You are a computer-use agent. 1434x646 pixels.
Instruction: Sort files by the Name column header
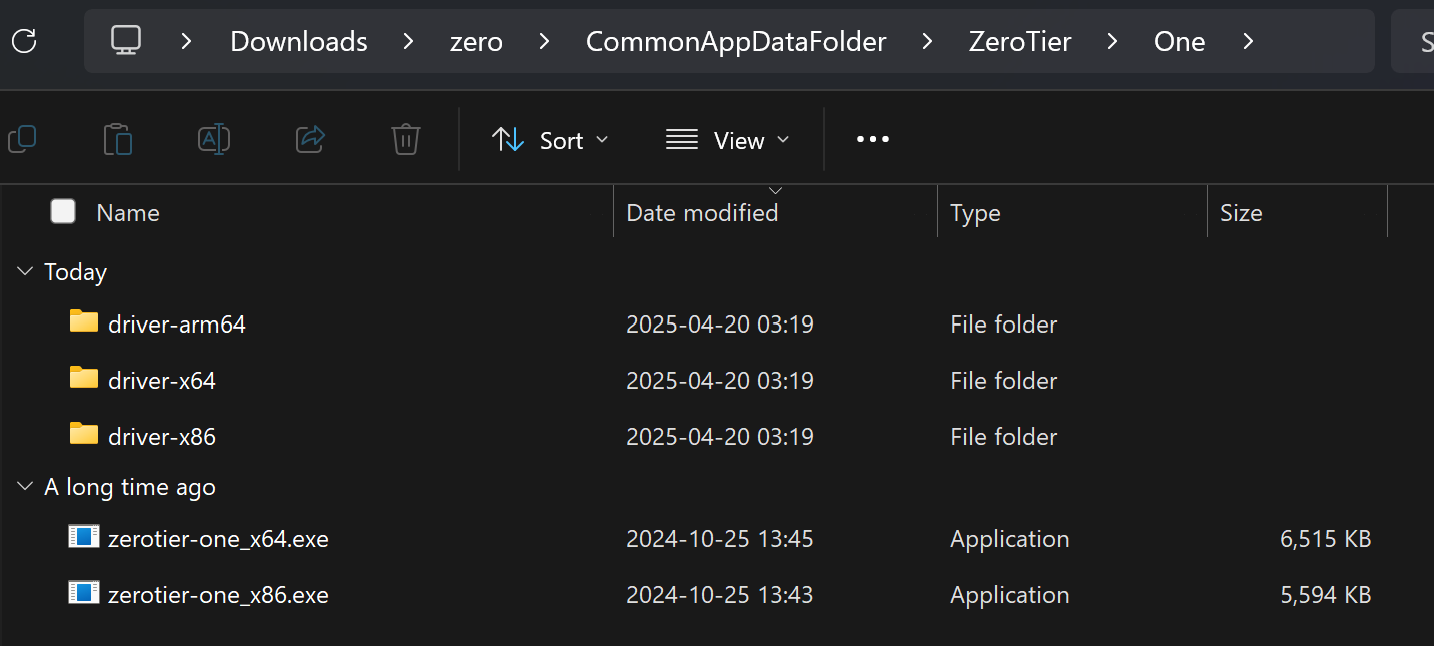click(128, 213)
